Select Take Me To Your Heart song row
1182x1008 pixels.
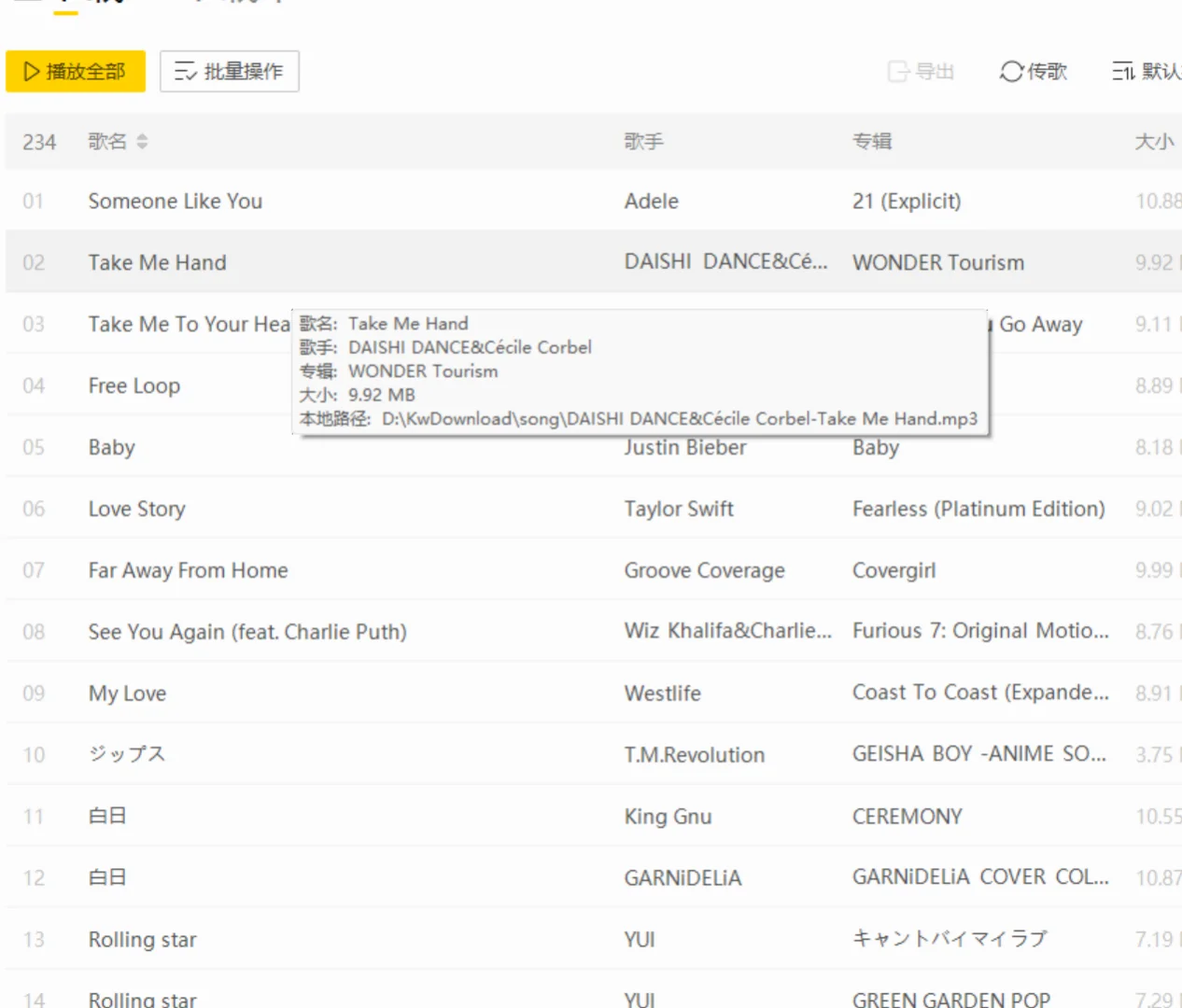click(x=190, y=324)
